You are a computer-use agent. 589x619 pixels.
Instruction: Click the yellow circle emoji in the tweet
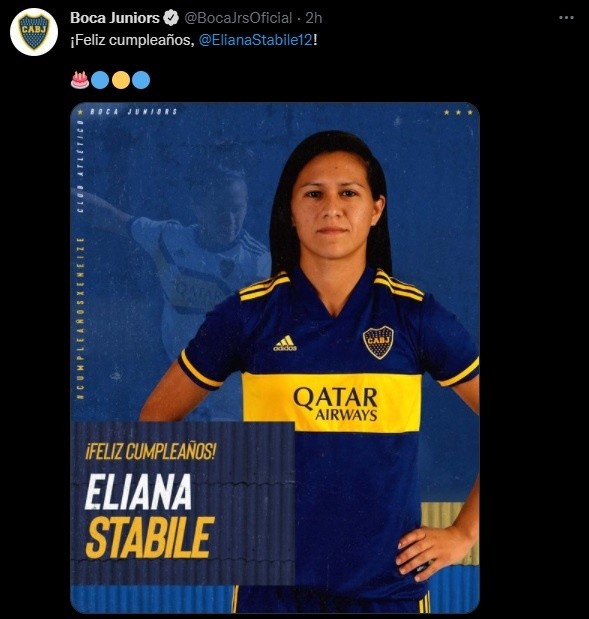(x=121, y=80)
